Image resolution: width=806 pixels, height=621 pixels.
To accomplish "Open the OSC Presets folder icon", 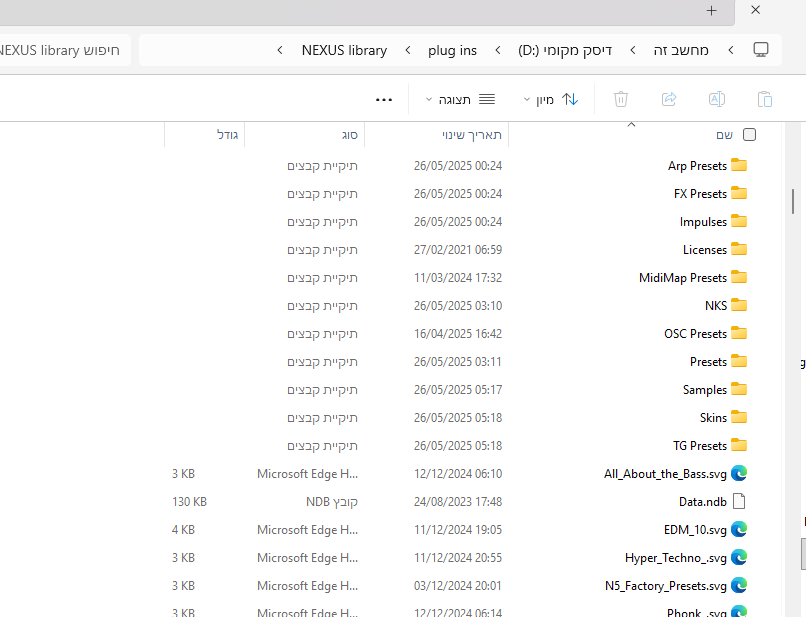I will 739,333.
